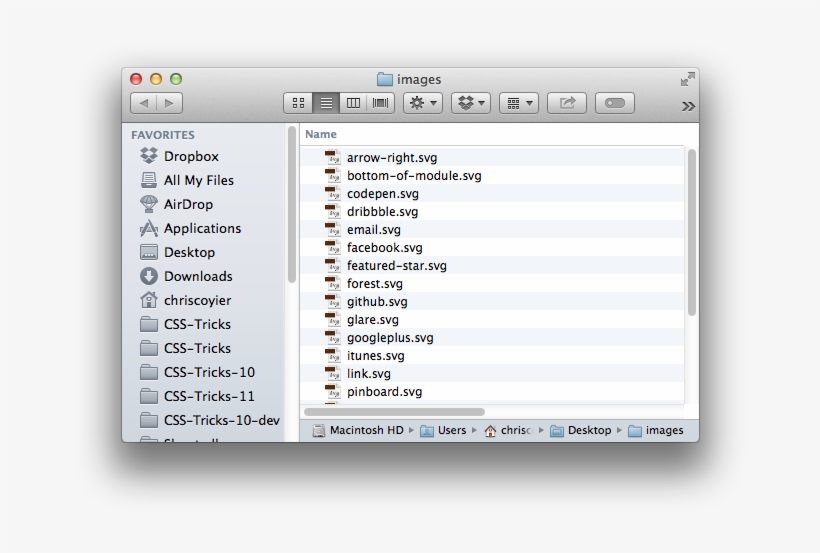This screenshot has width=820, height=553.
Task: Click the Share toolbar button
Action: point(567,103)
